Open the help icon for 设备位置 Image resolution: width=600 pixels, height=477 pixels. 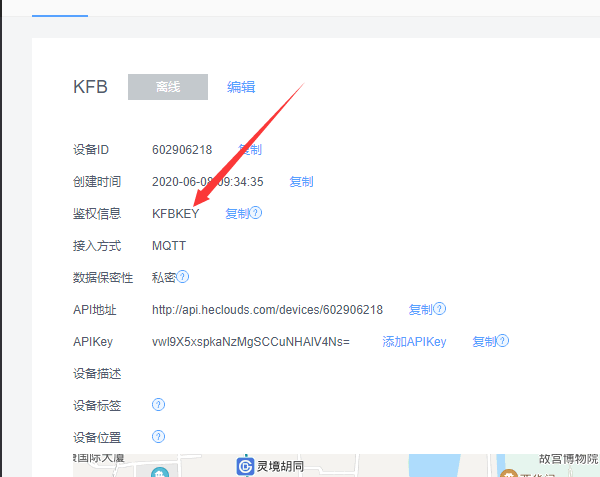[158, 436]
